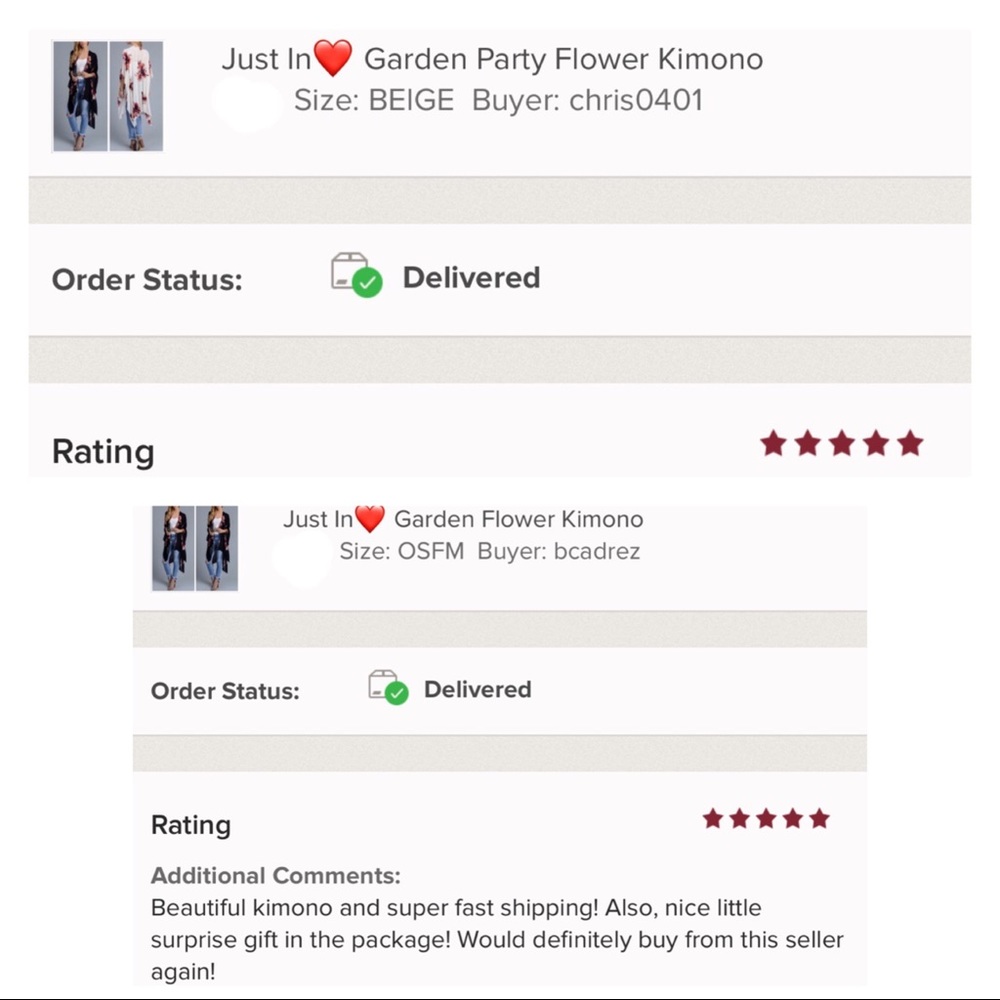1000x1000 pixels.
Task: Click the Size: BEIGE label
Action: pyautogui.click(x=374, y=100)
